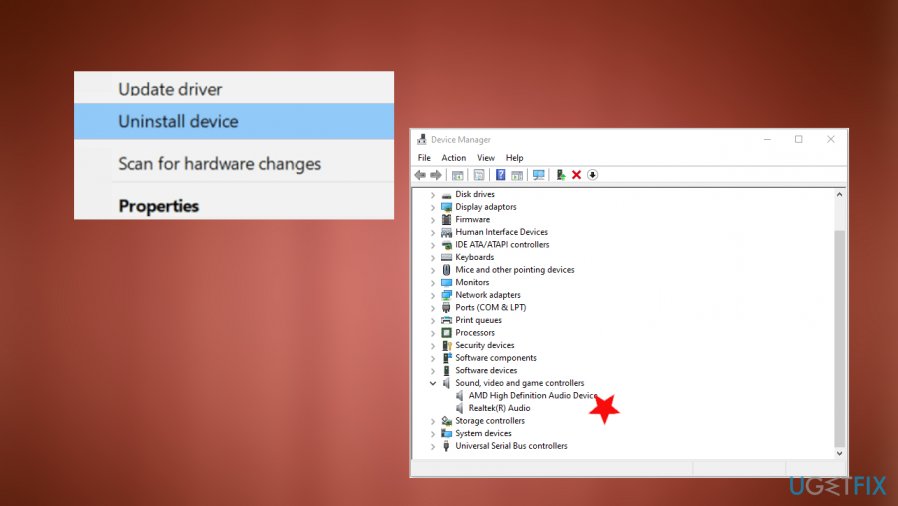Expand the Print queues node
This screenshot has height=506, width=898.
(x=433, y=321)
